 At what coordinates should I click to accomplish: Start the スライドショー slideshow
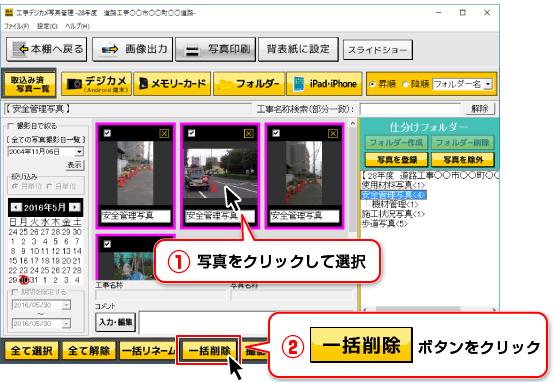tap(377, 50)
